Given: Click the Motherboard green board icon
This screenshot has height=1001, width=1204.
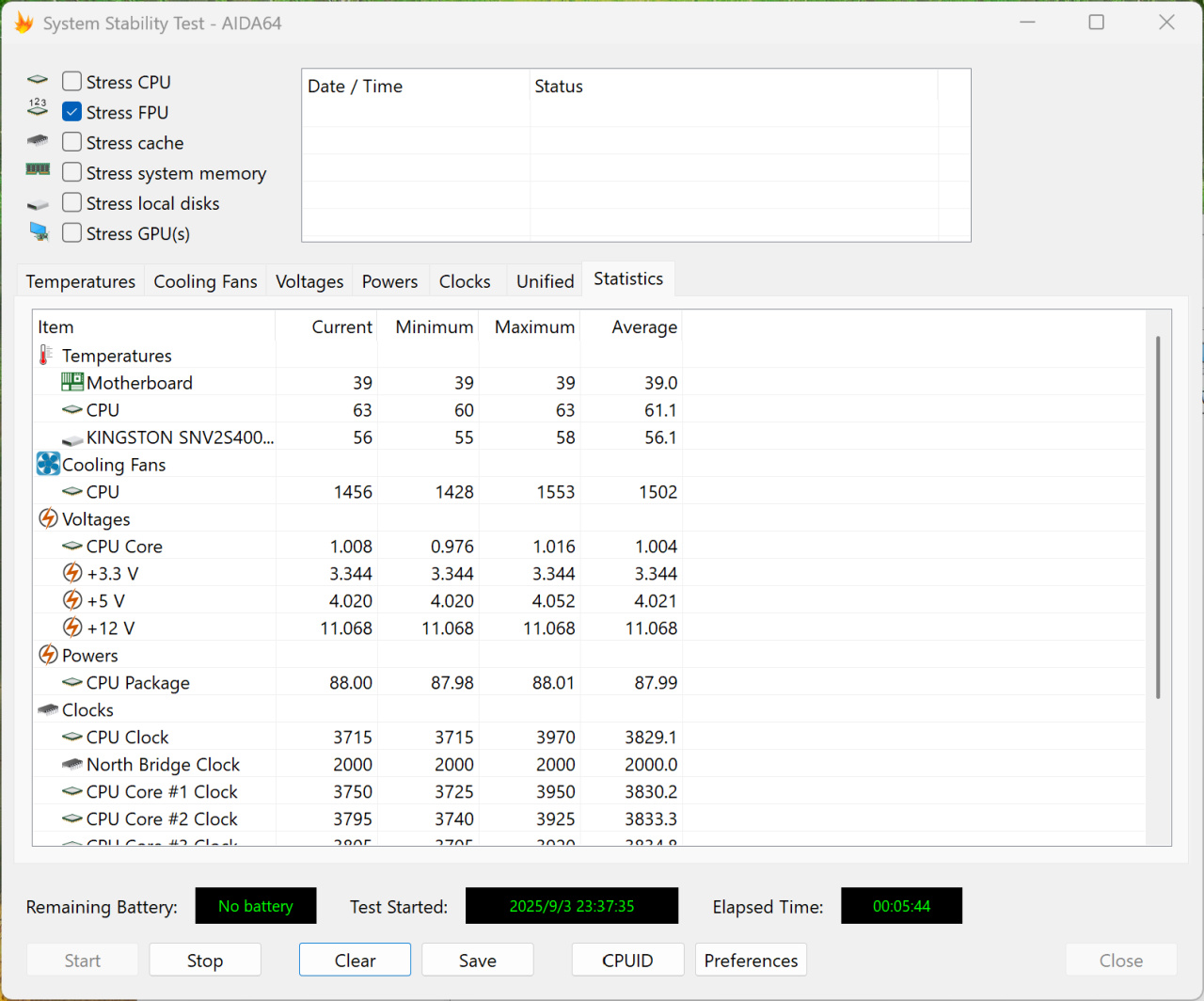Looking at the screenshot, I should (72, 382).
